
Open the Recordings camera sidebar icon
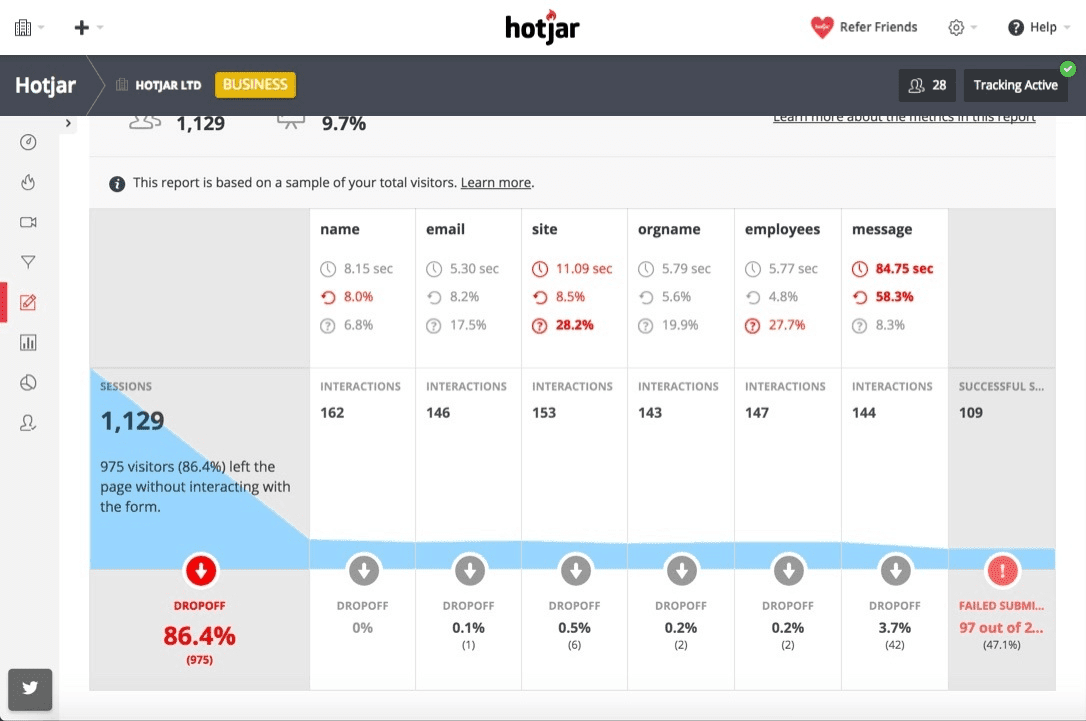pyautogui.click(x=28, y=222)
